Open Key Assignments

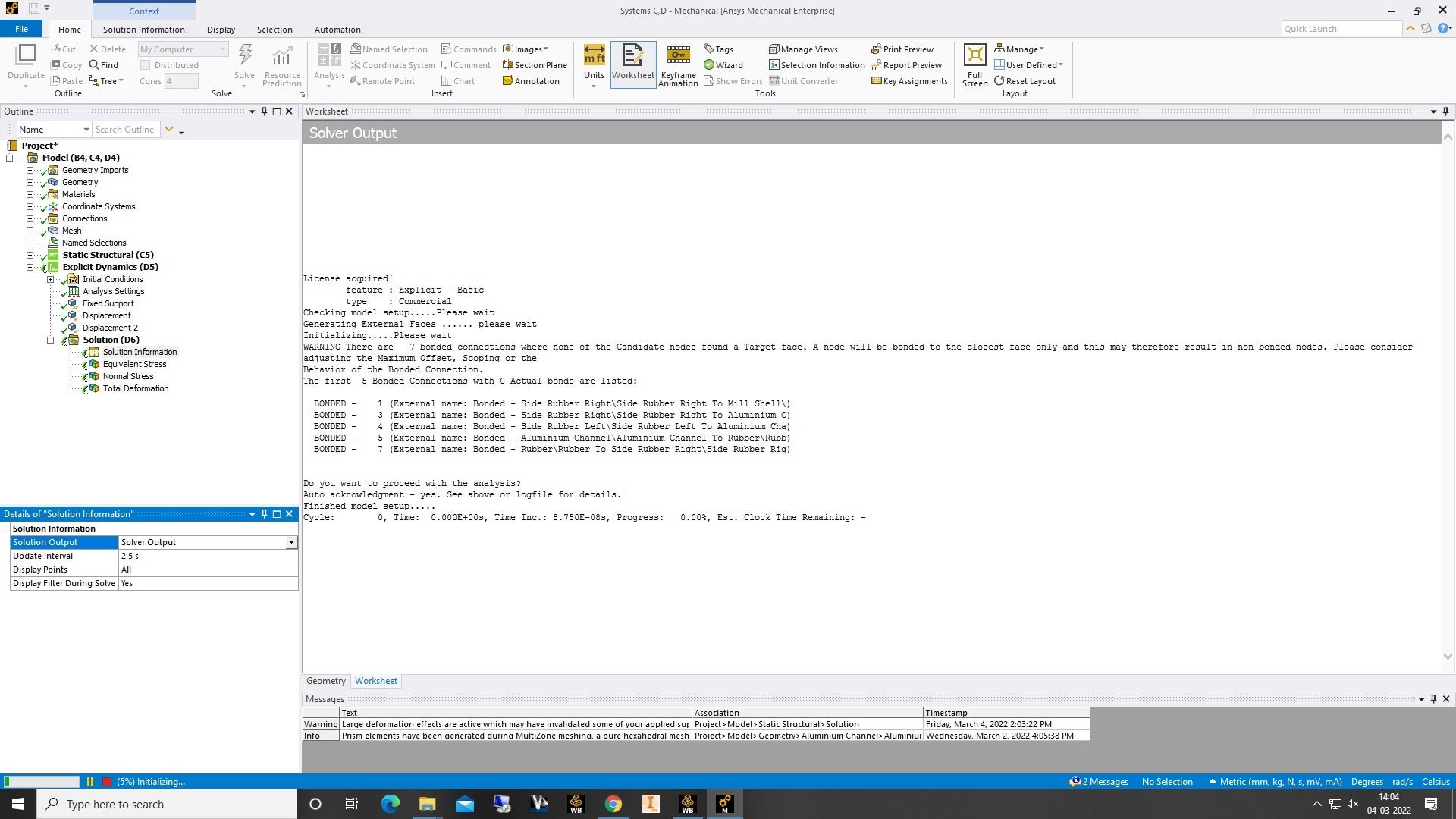tap(909, 81)
